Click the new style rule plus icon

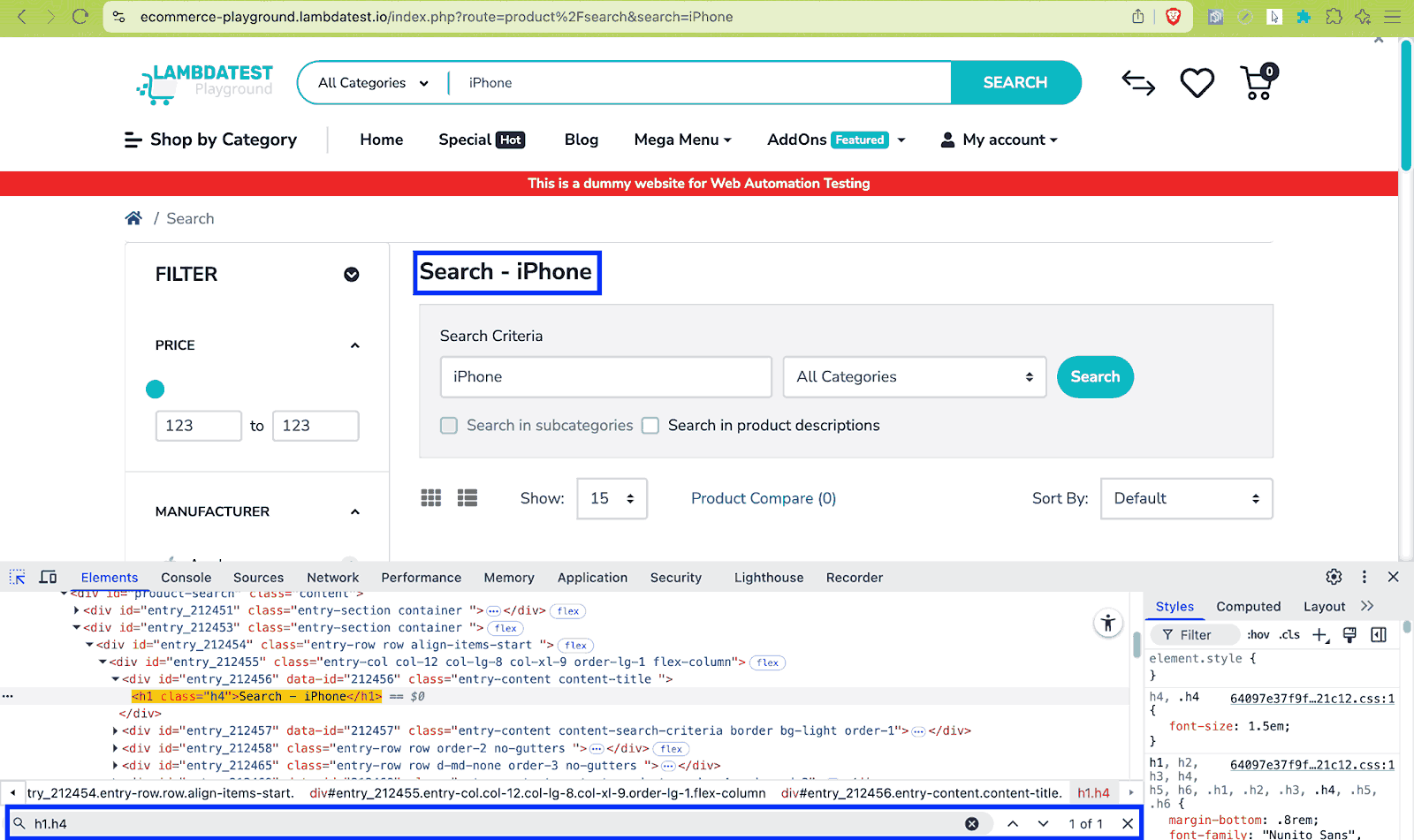(1320, 634)
